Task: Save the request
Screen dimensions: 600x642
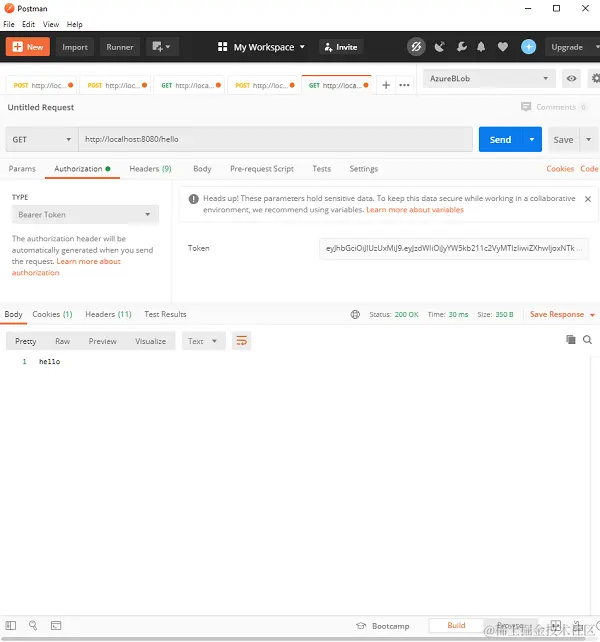Action: 563,140
